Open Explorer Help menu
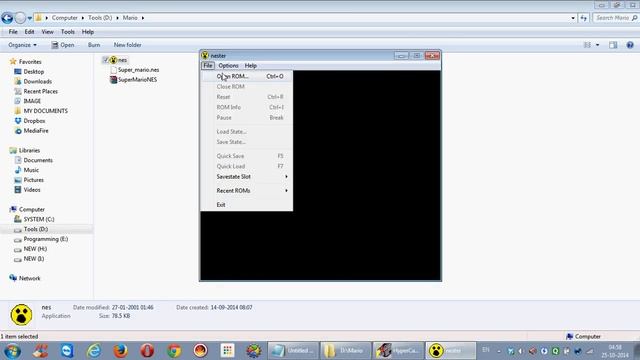Viewport: 640px width, 360px height. tap(88, 32)
